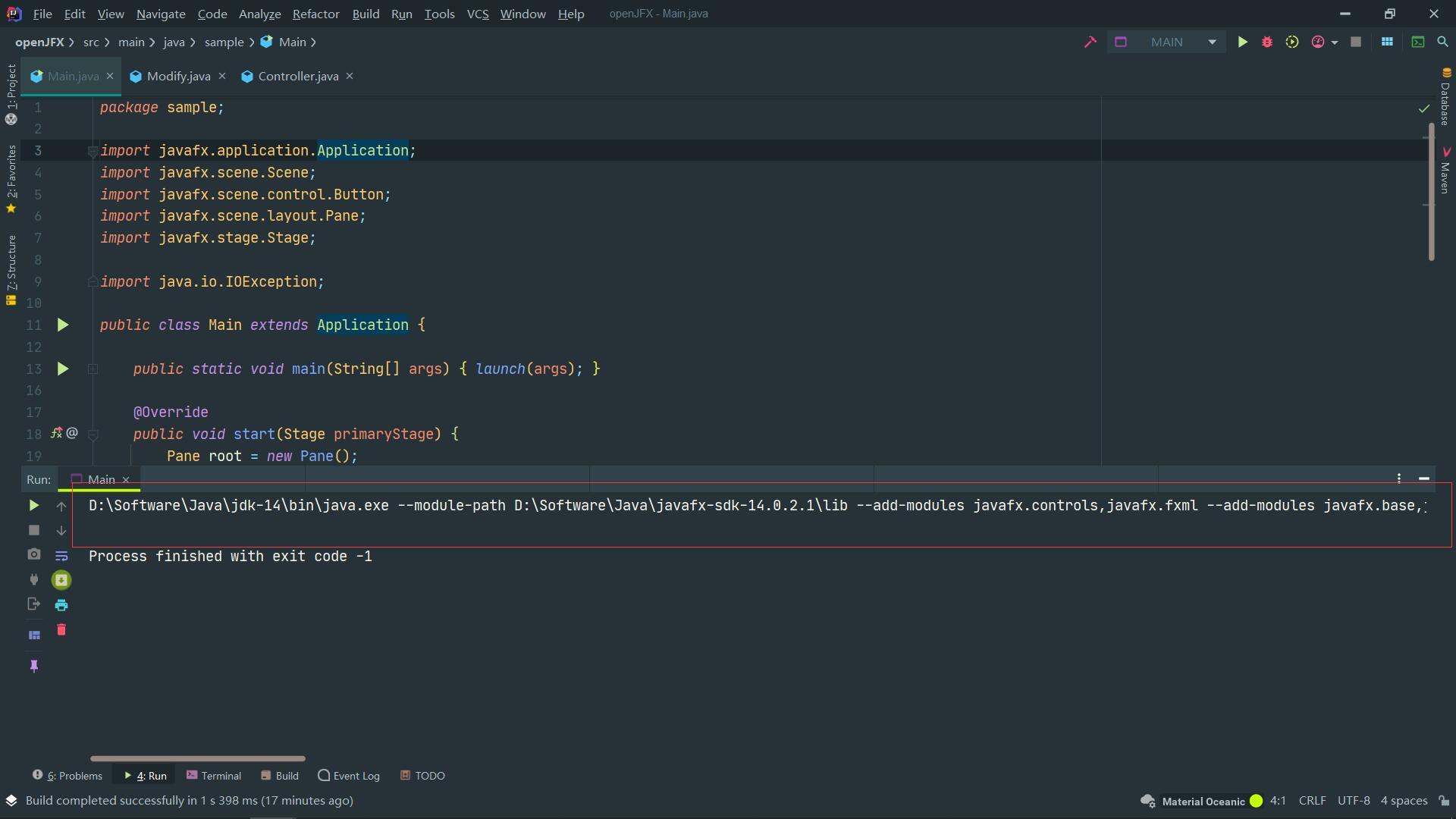Viewport: 1456px width, 819px height.
Task: Toggle scroll to end in console
Action: [x=61, y=580]
